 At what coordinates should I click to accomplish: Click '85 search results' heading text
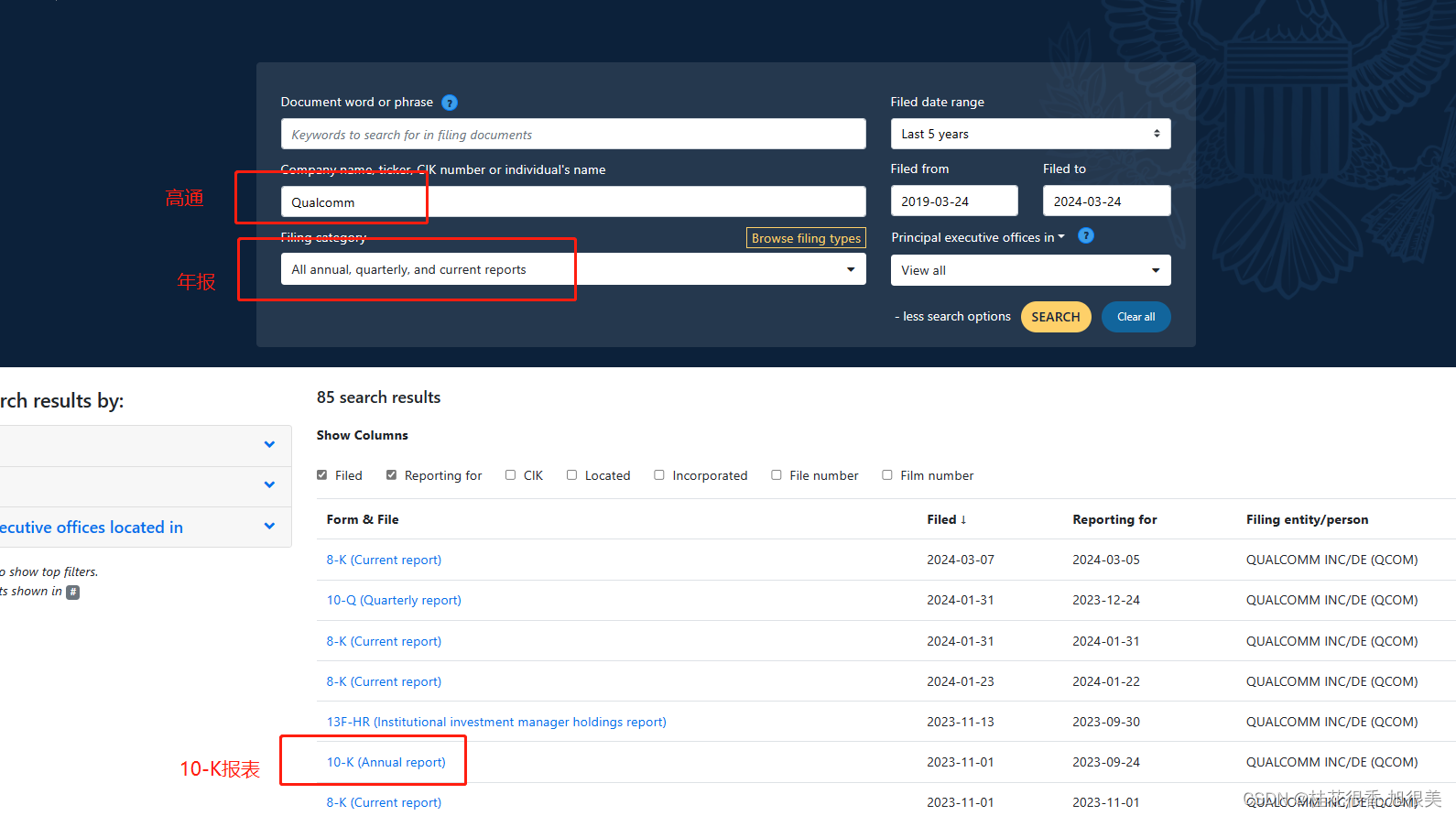[378, 397]
